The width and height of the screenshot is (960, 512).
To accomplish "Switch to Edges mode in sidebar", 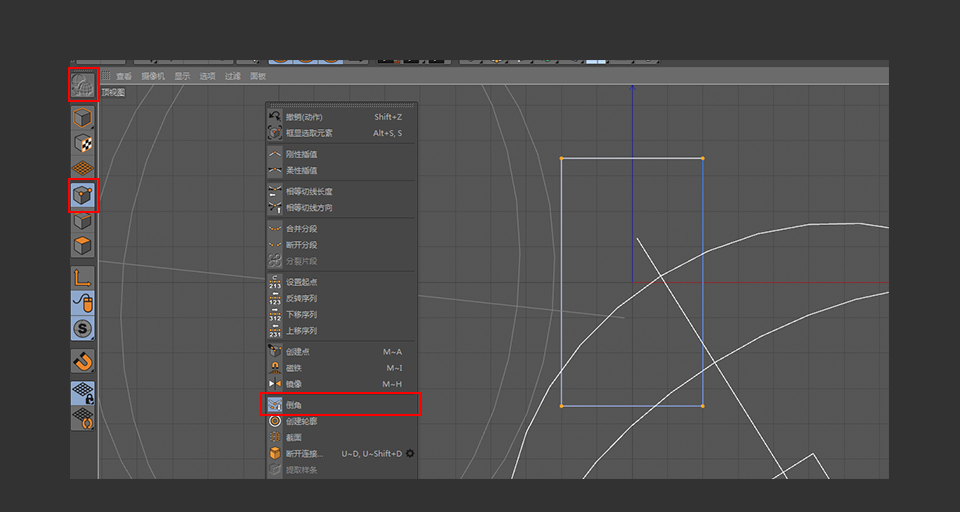I will (84, 221).
